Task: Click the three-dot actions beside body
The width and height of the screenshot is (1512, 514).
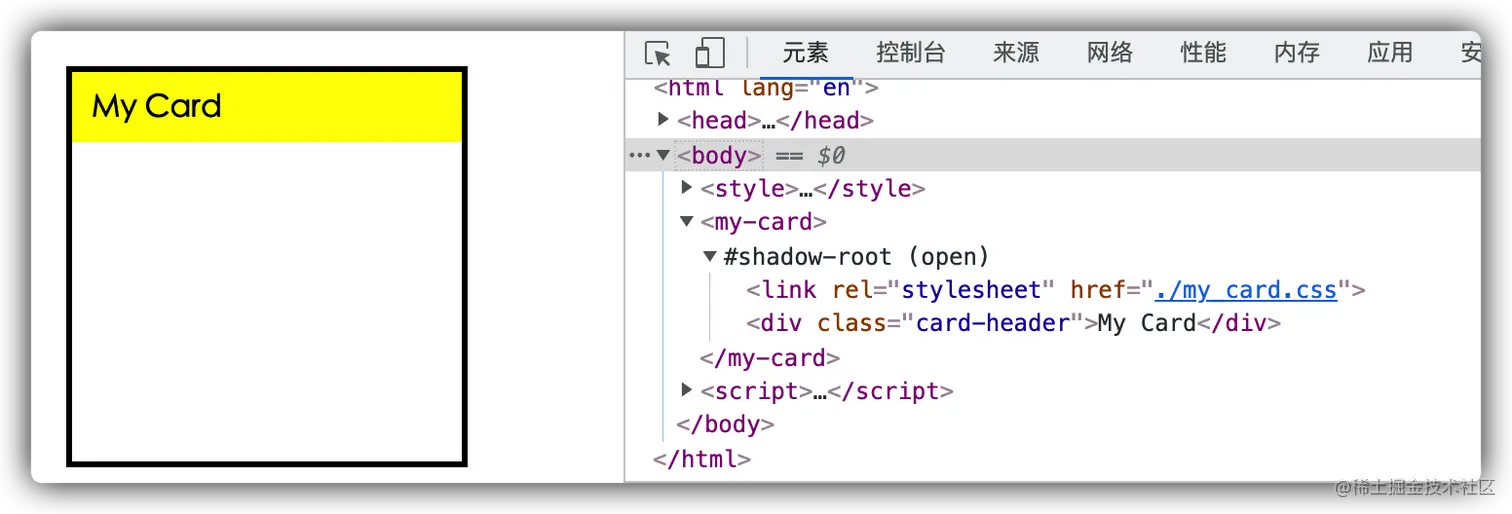Action: [638, 155]
